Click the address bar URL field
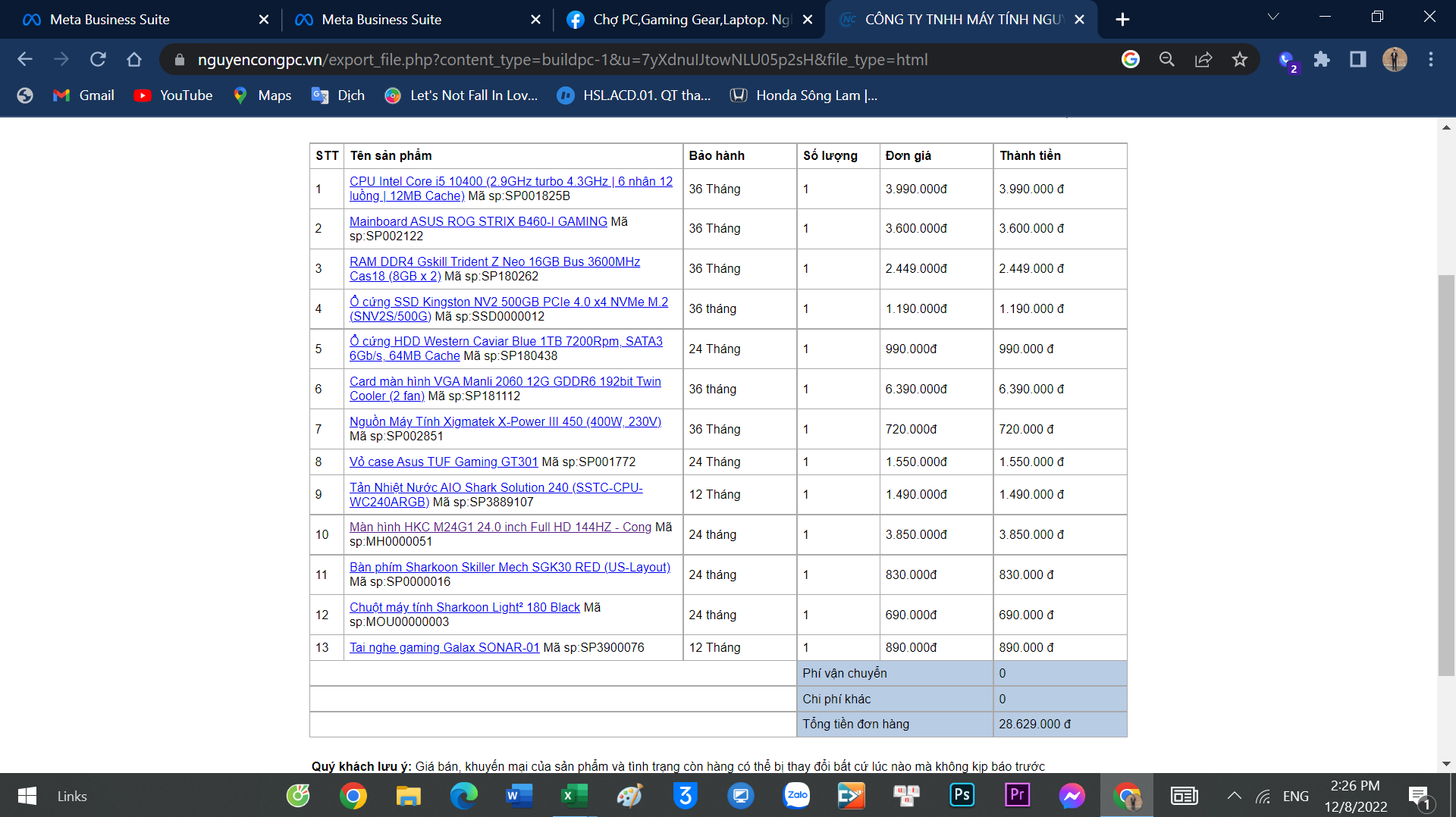The image size is (1456, 817). tap(563, 59)
